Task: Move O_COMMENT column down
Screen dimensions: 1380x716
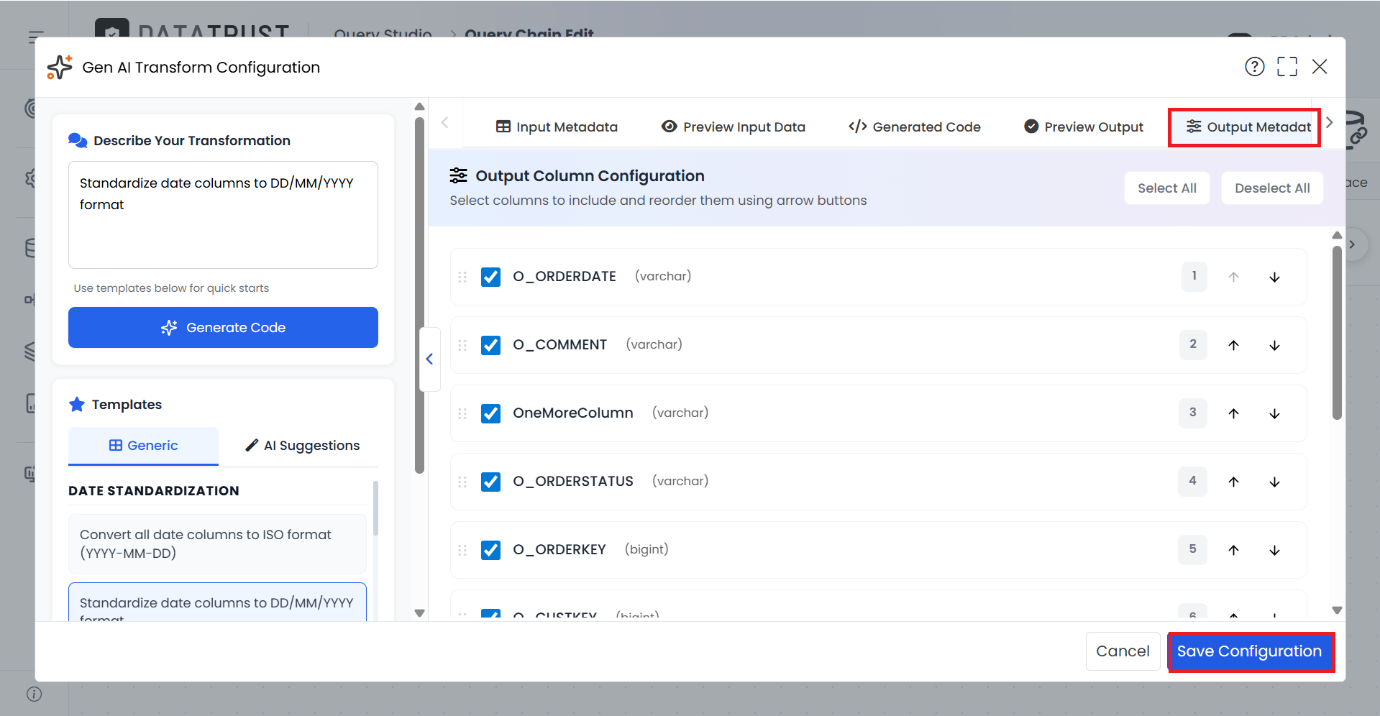Action: click(x=1275, y=345)
